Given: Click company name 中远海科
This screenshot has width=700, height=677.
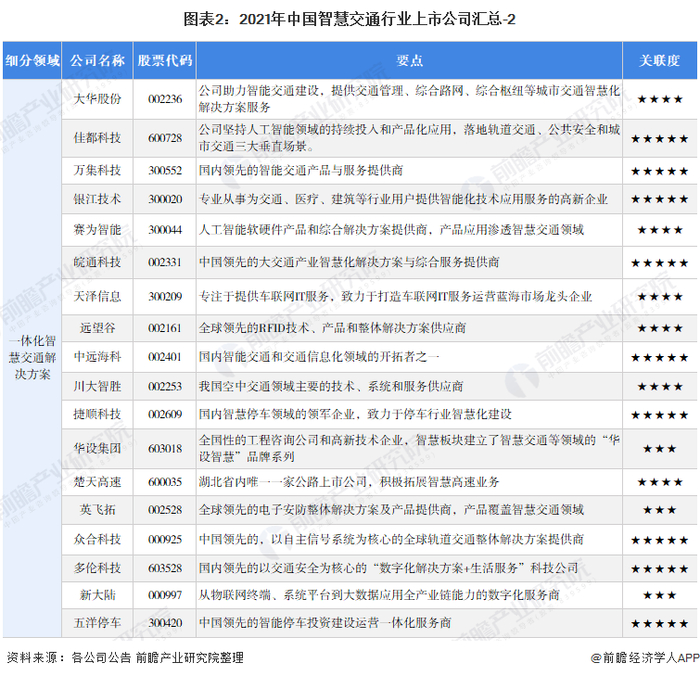Looking at the screenshot, I should (x=97, y=357).
